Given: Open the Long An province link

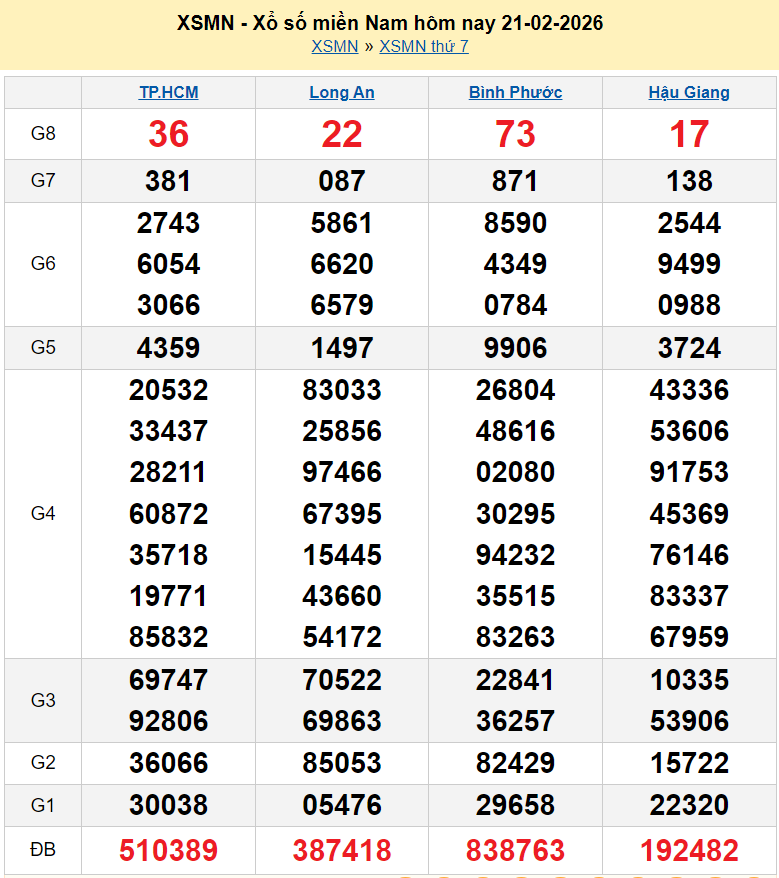Looking at the screenshot, I should click(x=342, y=92).
